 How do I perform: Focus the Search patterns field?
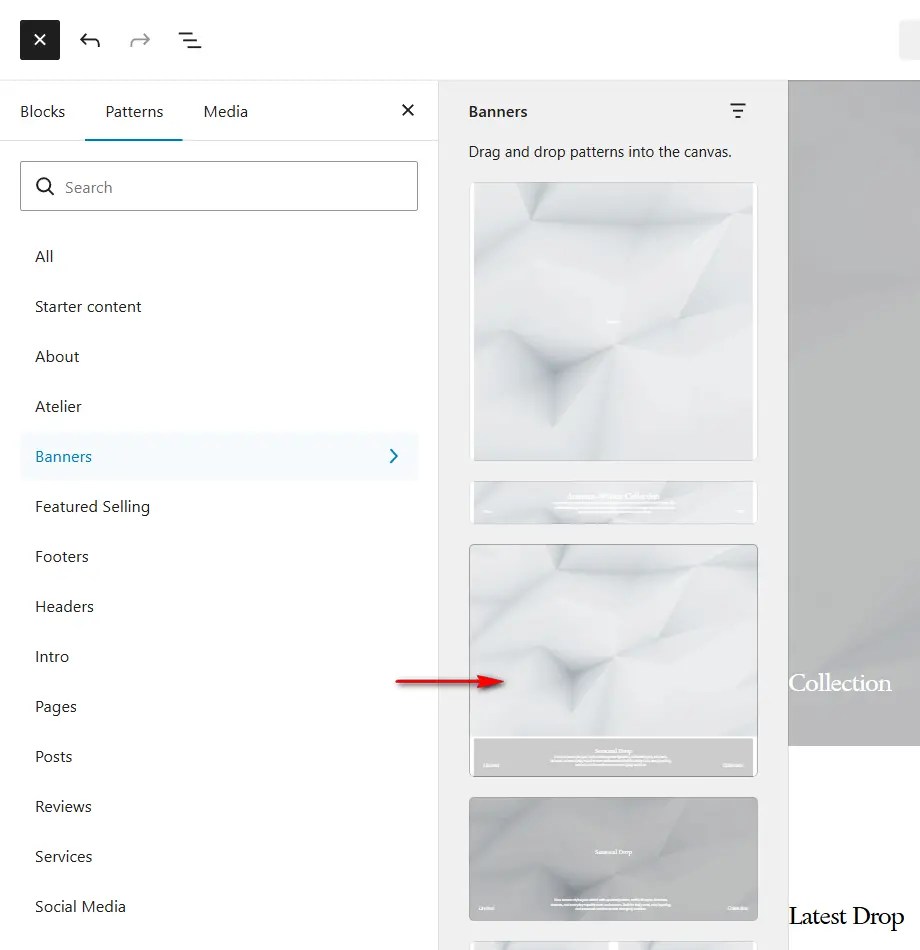[219, 186]
